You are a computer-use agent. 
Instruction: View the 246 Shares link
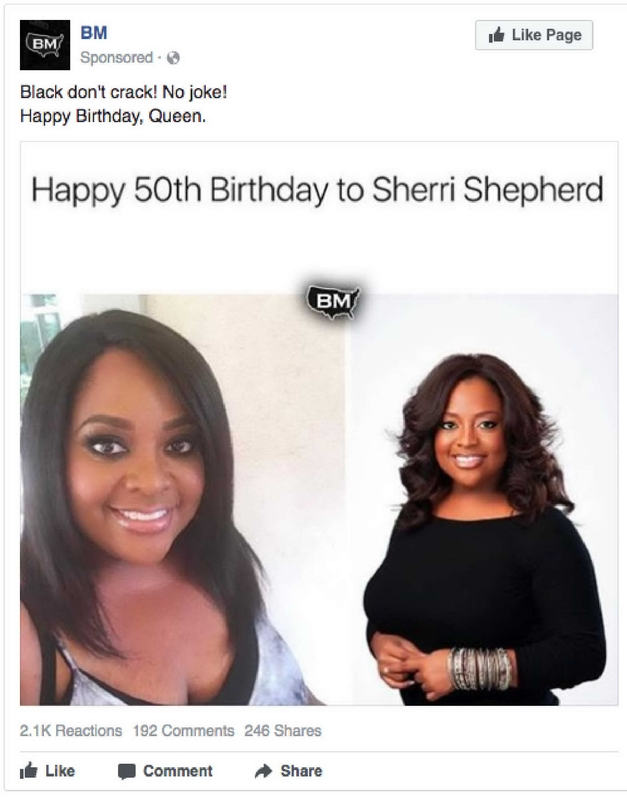pyautogui.click(x=283, y=731)
